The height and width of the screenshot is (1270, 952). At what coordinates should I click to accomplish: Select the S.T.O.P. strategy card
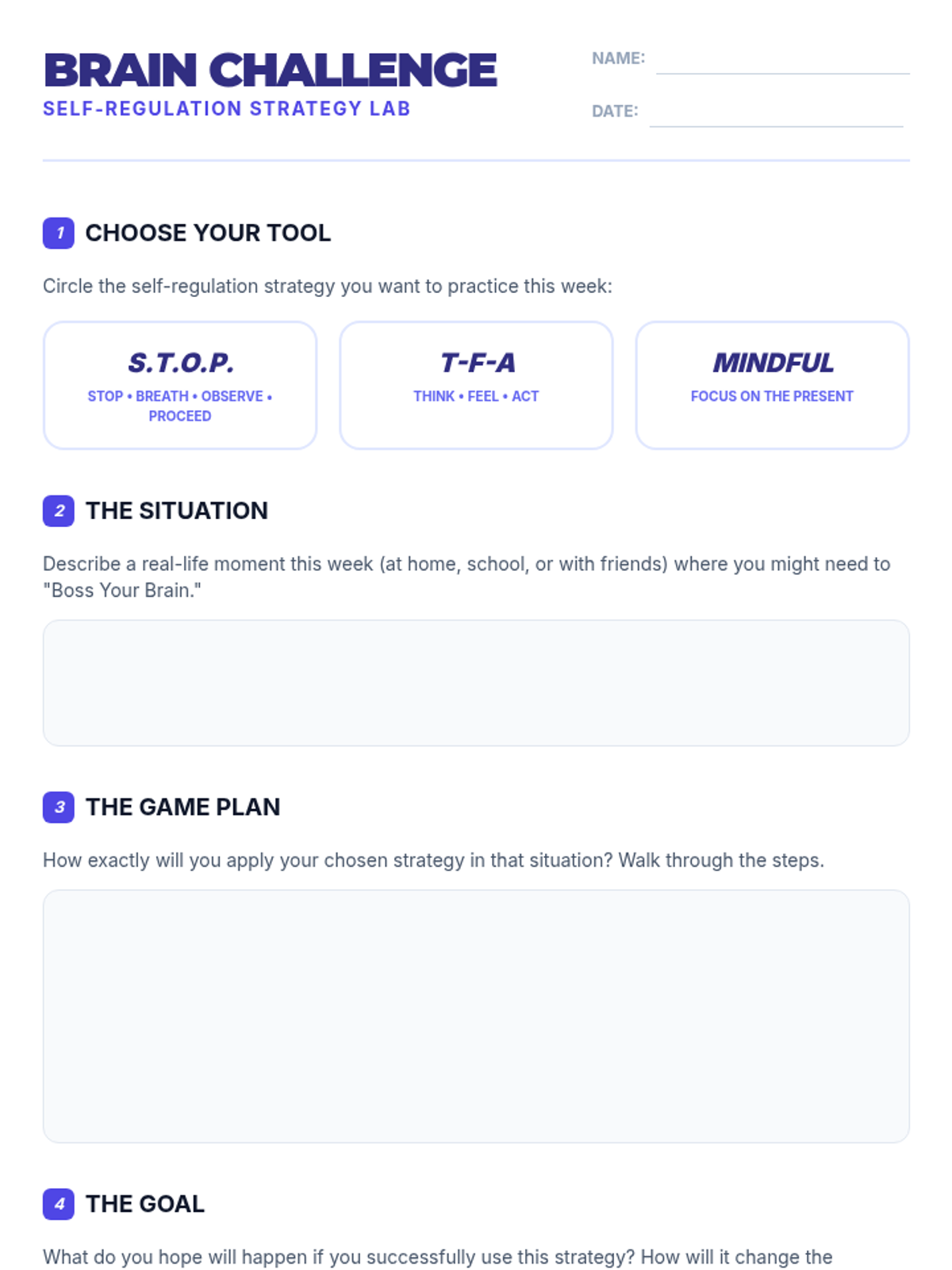[180, 386]
